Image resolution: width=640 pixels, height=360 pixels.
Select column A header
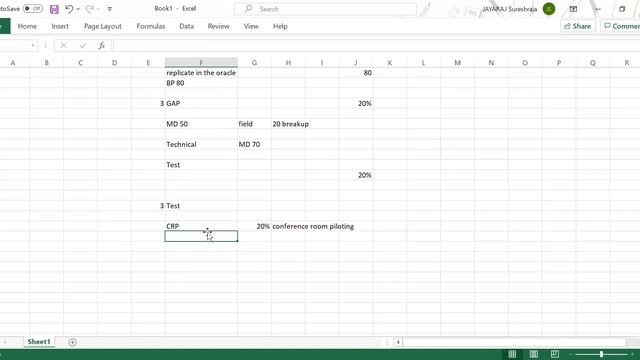tap(13, 62)
